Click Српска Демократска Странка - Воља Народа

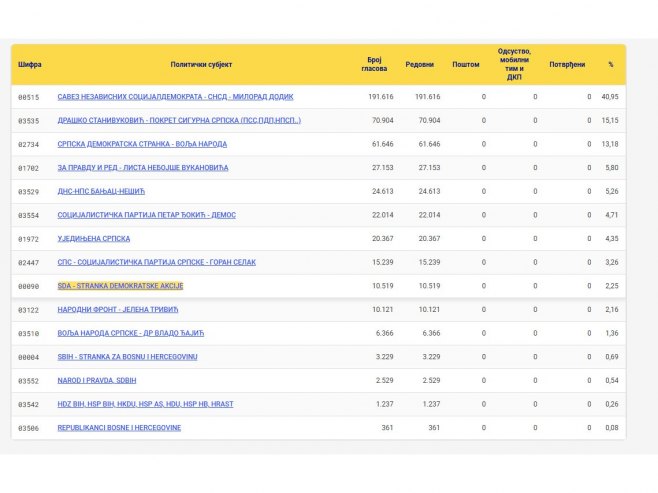click(x=142, y=144)
